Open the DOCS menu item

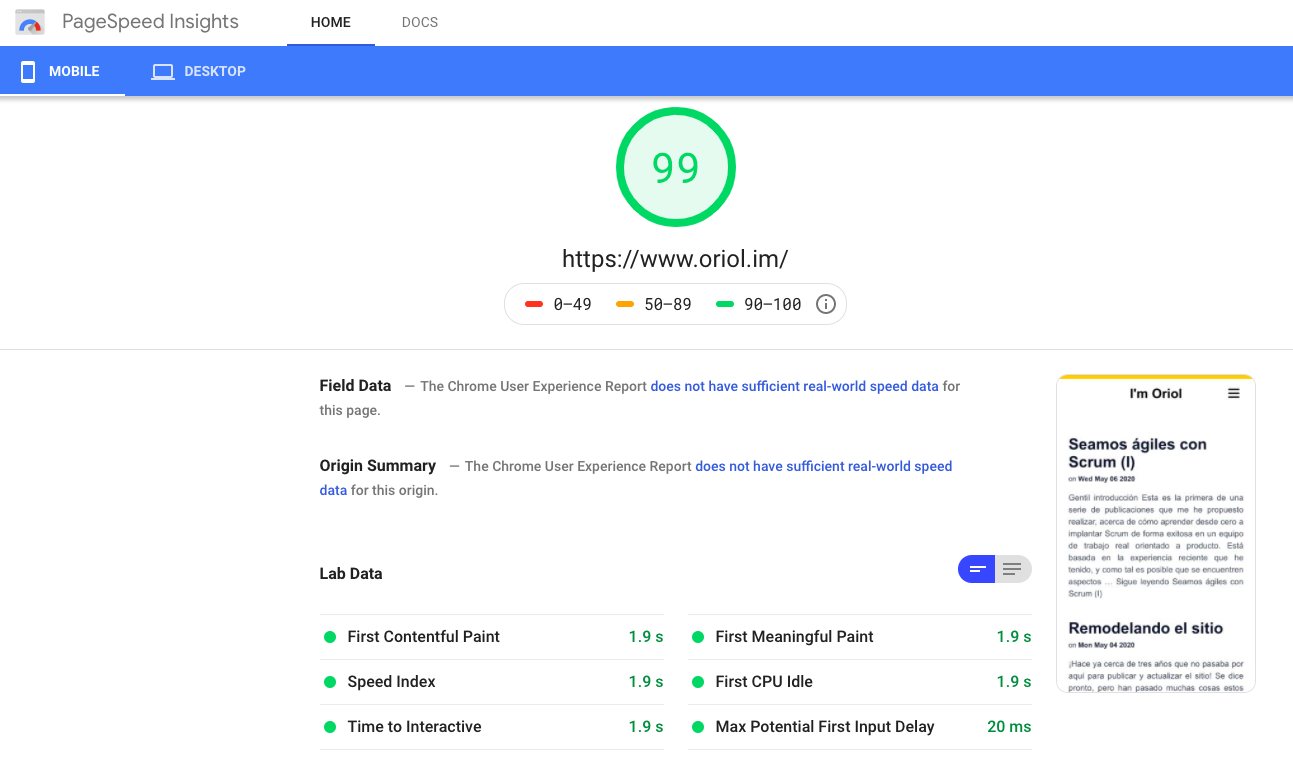pyautogui.click(x=419, y=22)
